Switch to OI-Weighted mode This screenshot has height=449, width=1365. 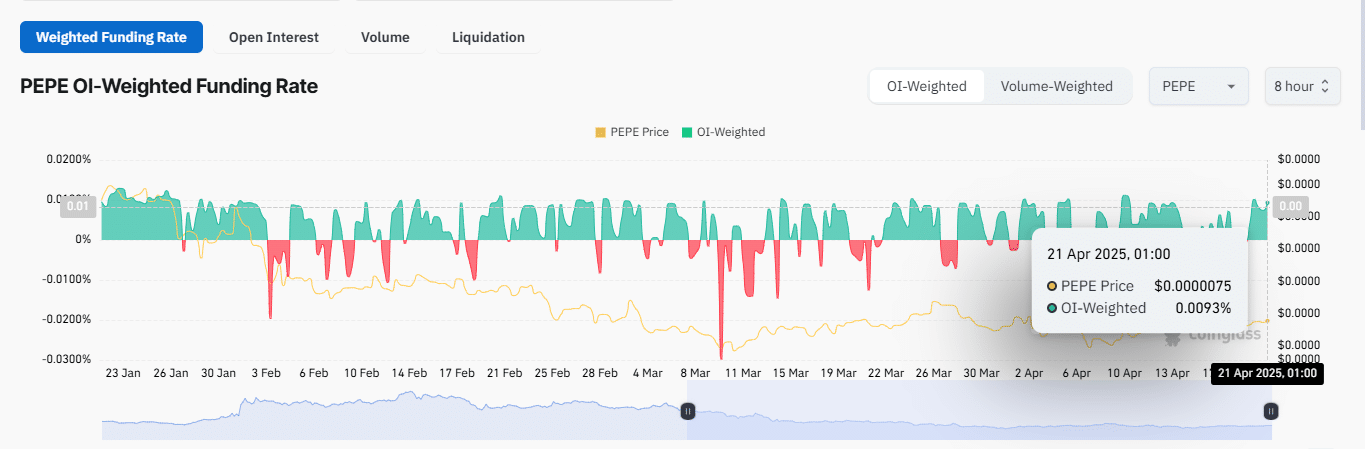click(927, 86)
